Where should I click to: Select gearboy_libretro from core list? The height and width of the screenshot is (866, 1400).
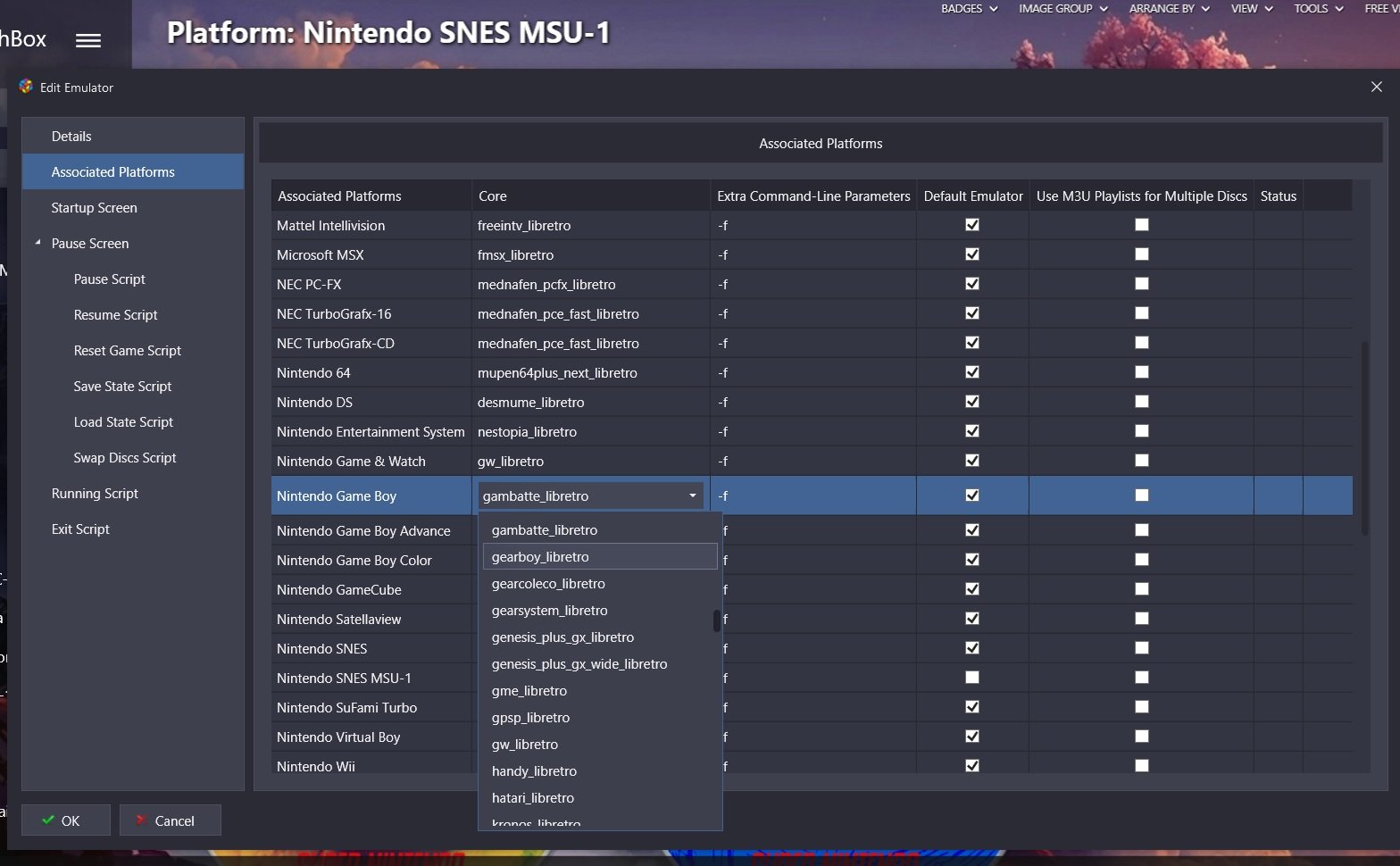[x=600, y=556]
